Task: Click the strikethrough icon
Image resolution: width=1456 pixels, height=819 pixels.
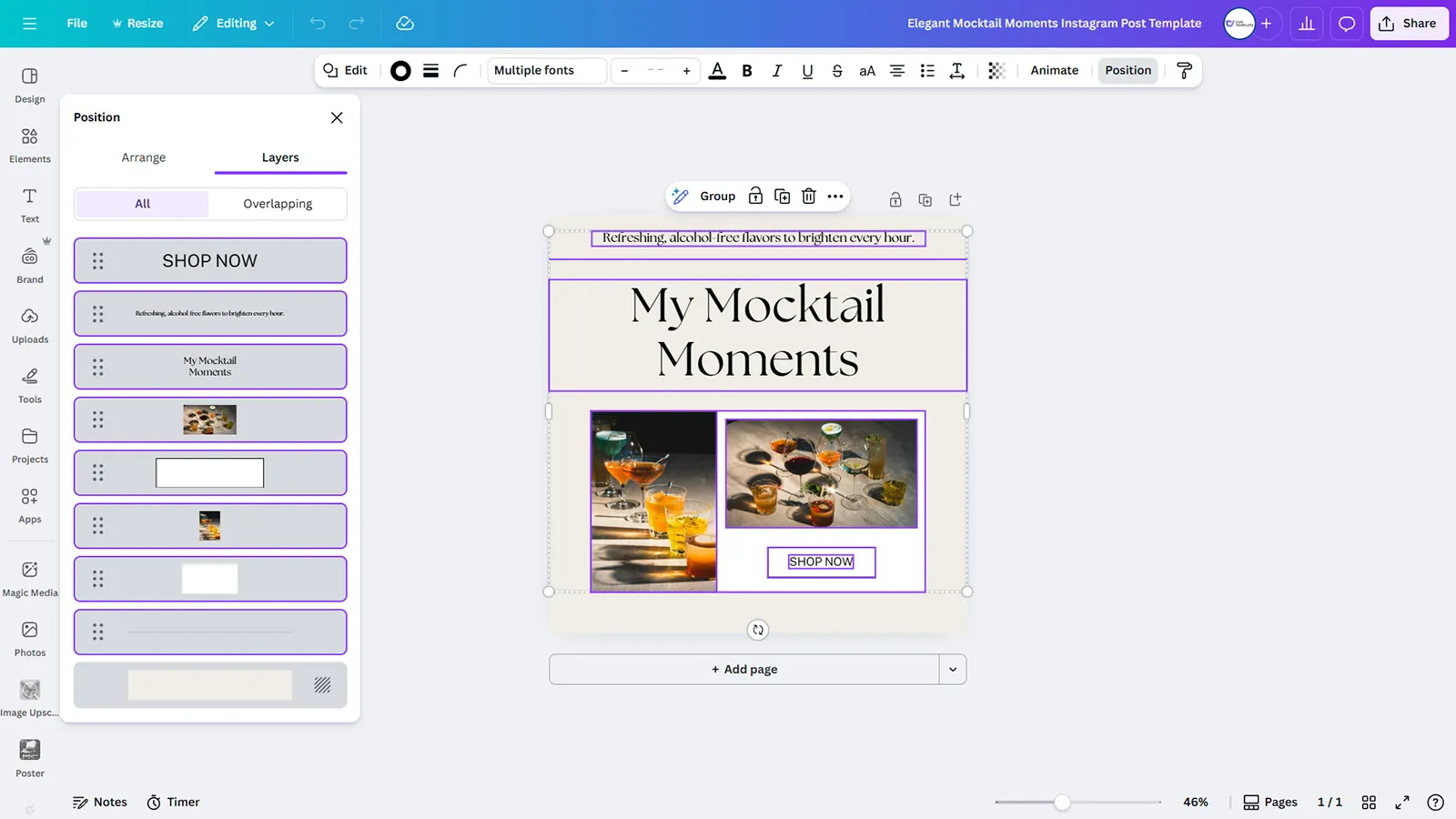Action: pos(837,71)
